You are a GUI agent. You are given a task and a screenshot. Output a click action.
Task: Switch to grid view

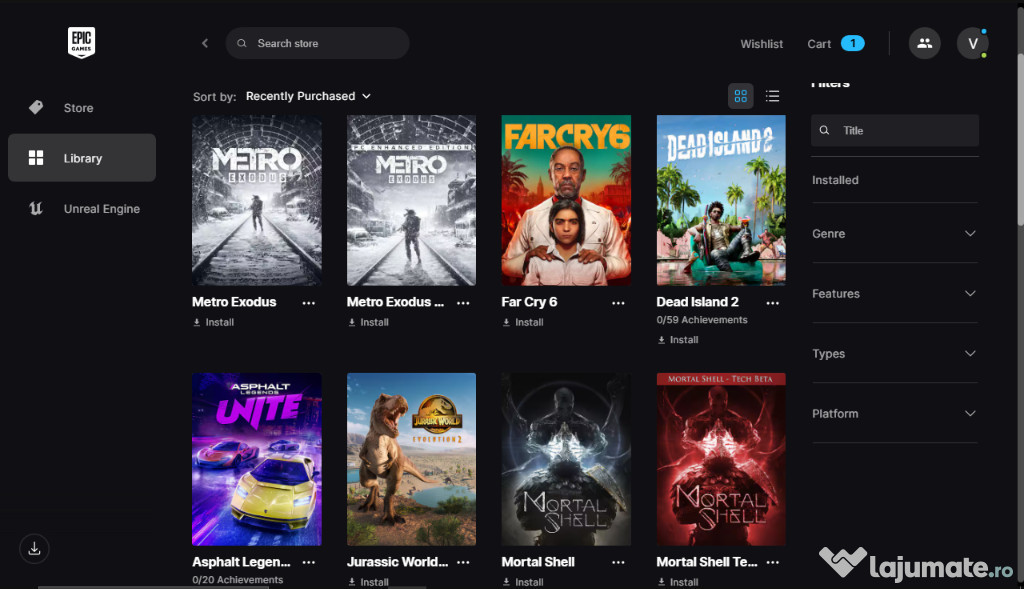741,96
